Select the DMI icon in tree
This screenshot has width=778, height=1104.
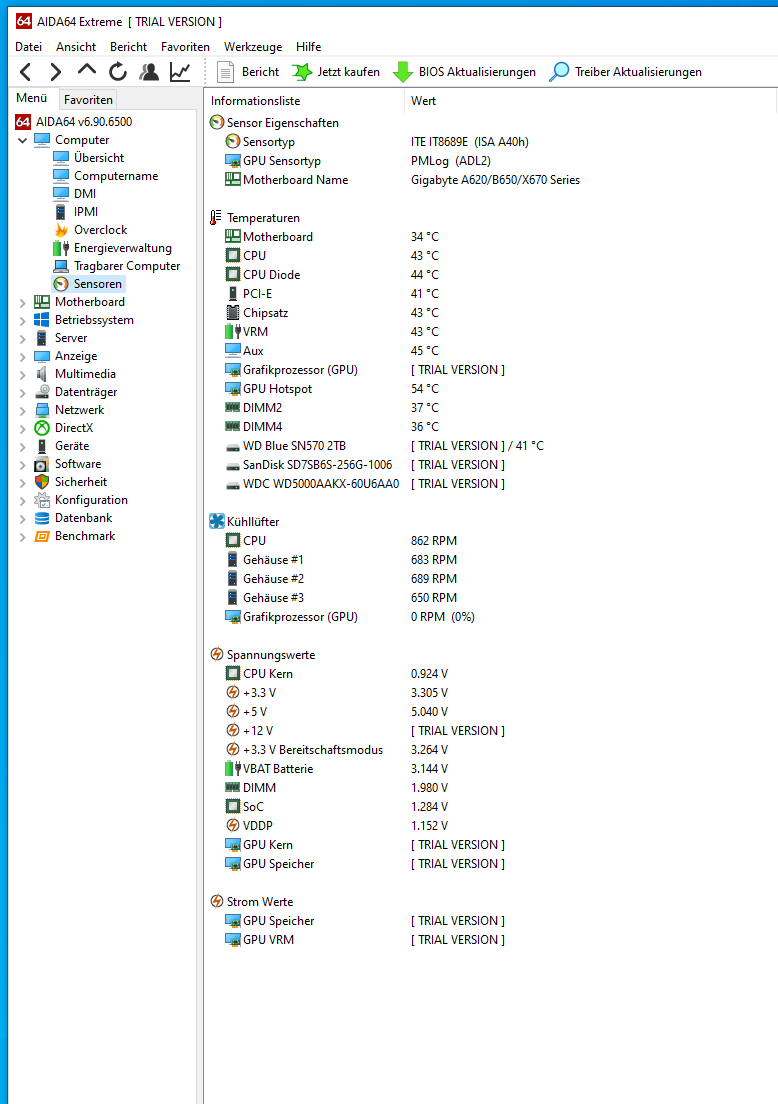click(x=61, y=194)
